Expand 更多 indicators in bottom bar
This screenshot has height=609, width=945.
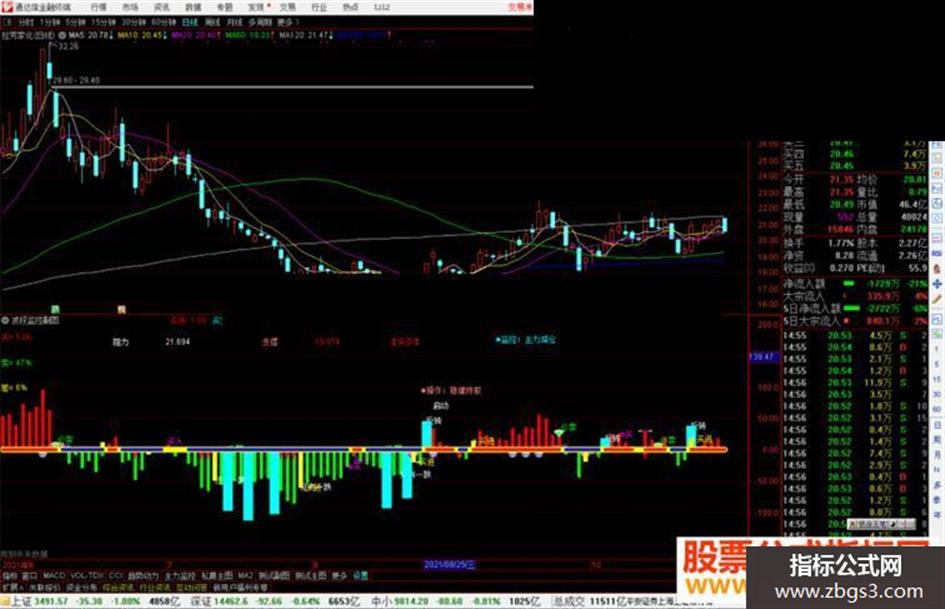click(x=340, y=576)
